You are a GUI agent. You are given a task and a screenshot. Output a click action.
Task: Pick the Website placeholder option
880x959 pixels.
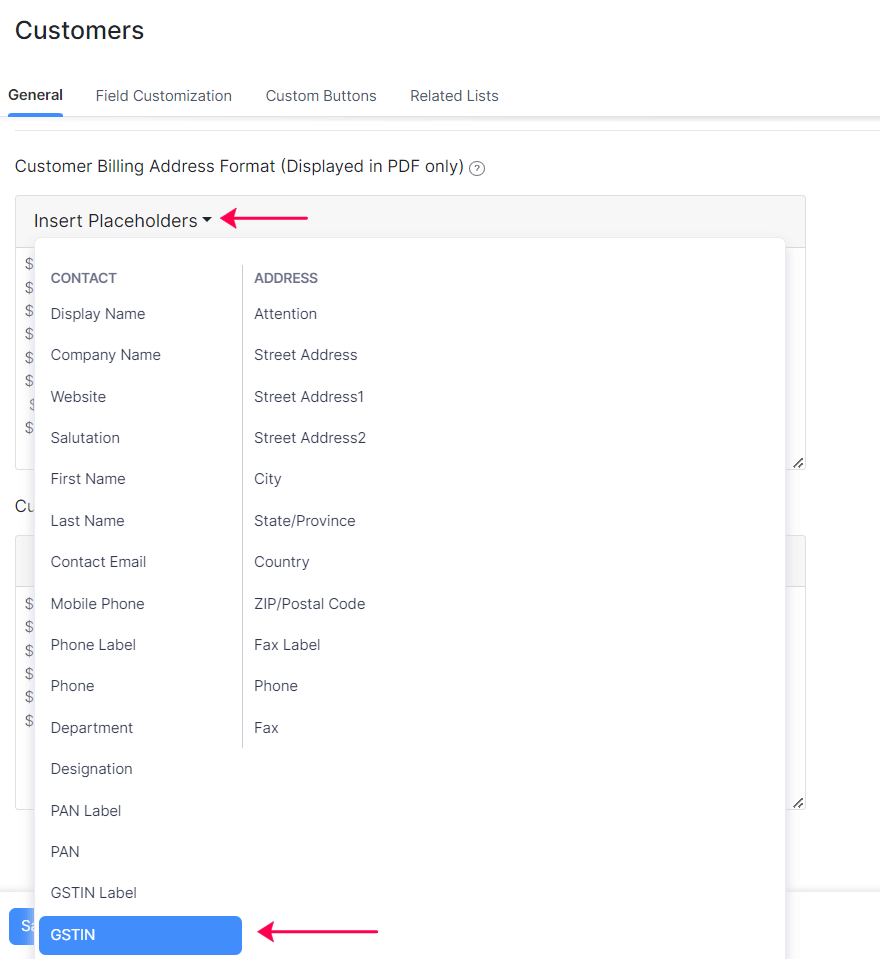pos(78,397)
